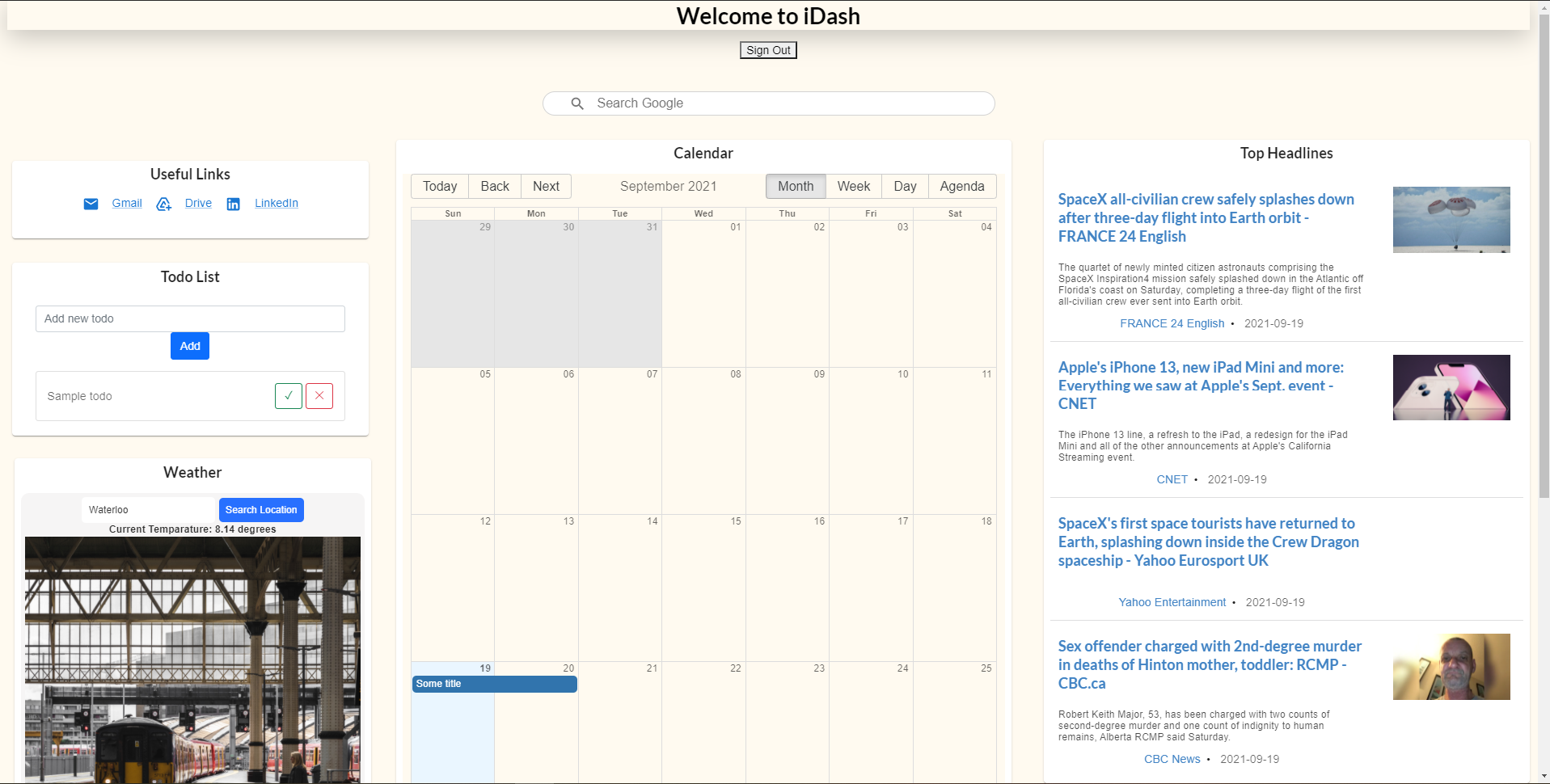Delete Sample todo with red X

319,396
